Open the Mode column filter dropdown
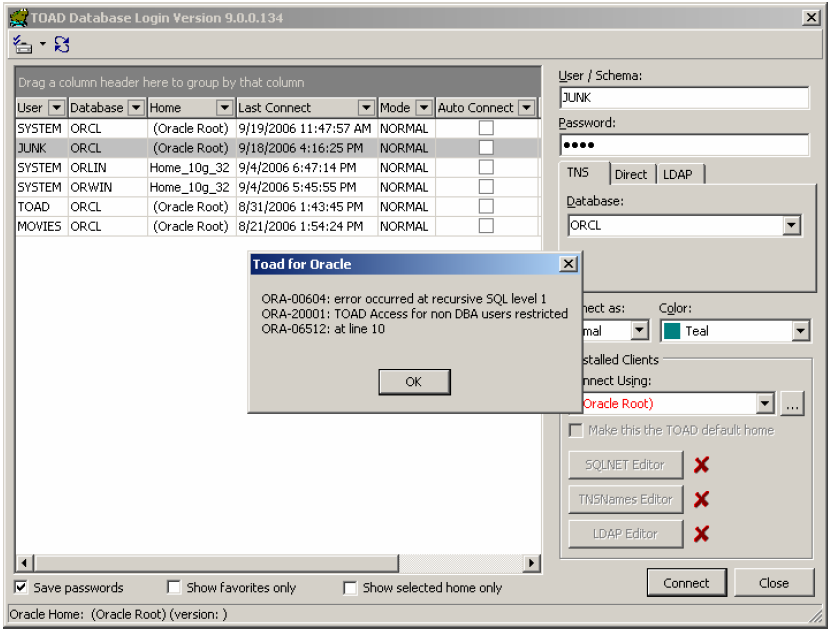The width and height of the screenshot is (831, 632). tap(423, 108)
